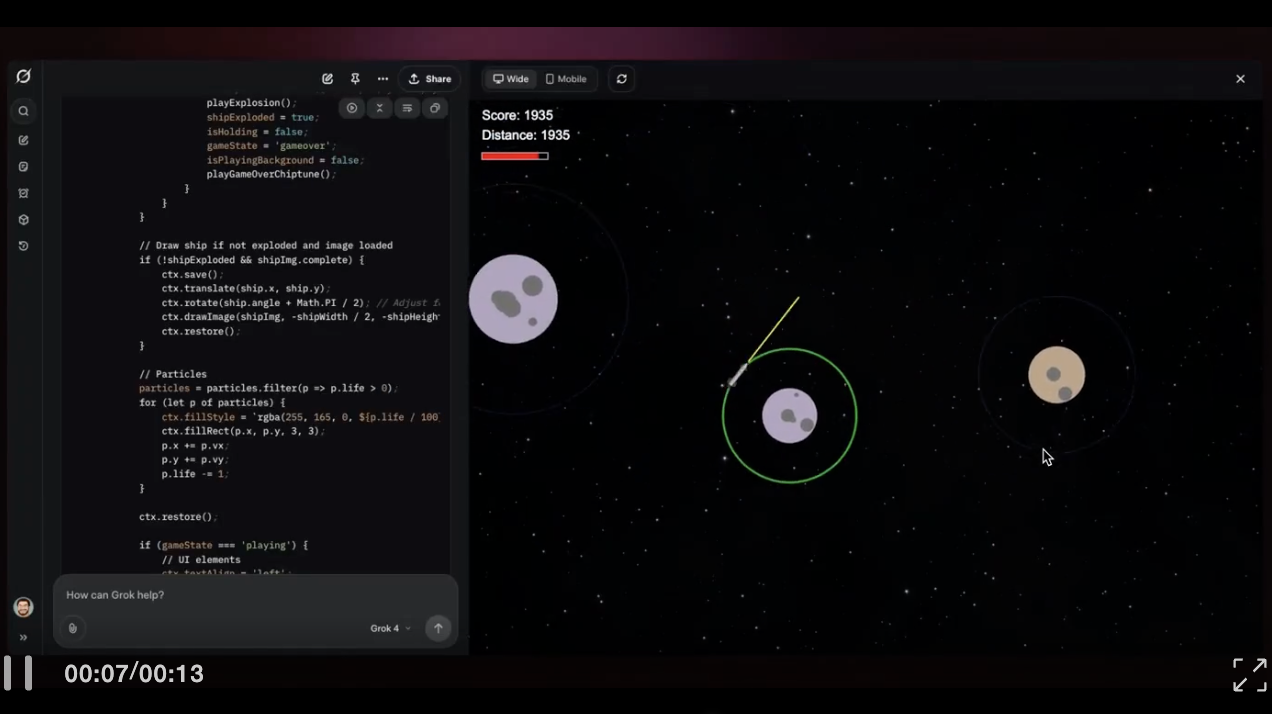Click the 'playGameOverChiptune();' line
The width and height of the screenshot is (1272, 714).
pos(271,174)
